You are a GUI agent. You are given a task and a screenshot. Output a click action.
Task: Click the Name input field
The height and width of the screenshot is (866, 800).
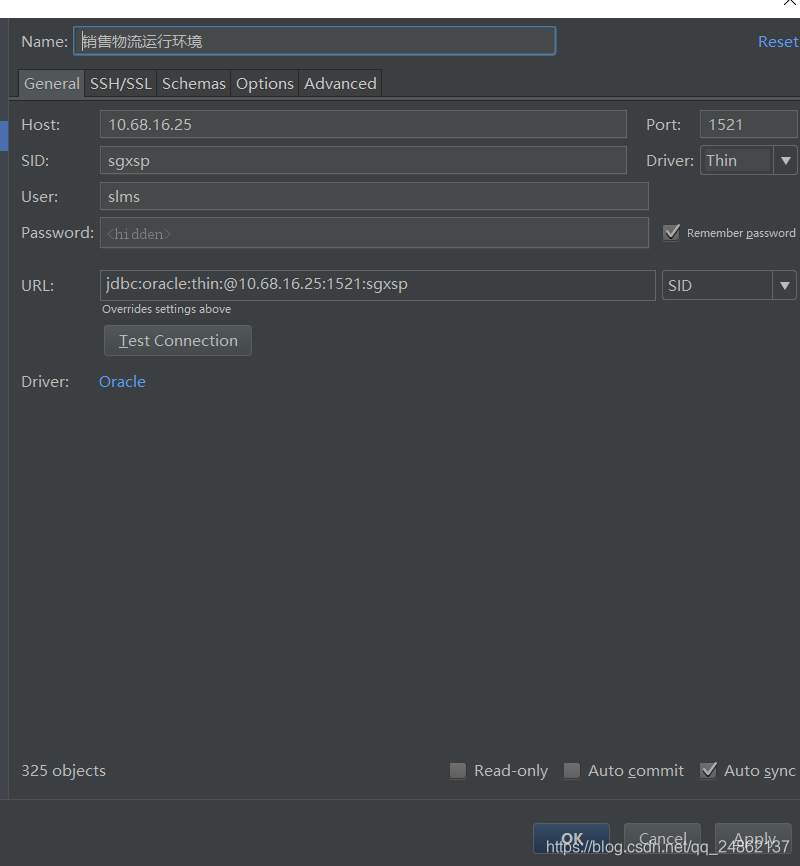[314, 41]
